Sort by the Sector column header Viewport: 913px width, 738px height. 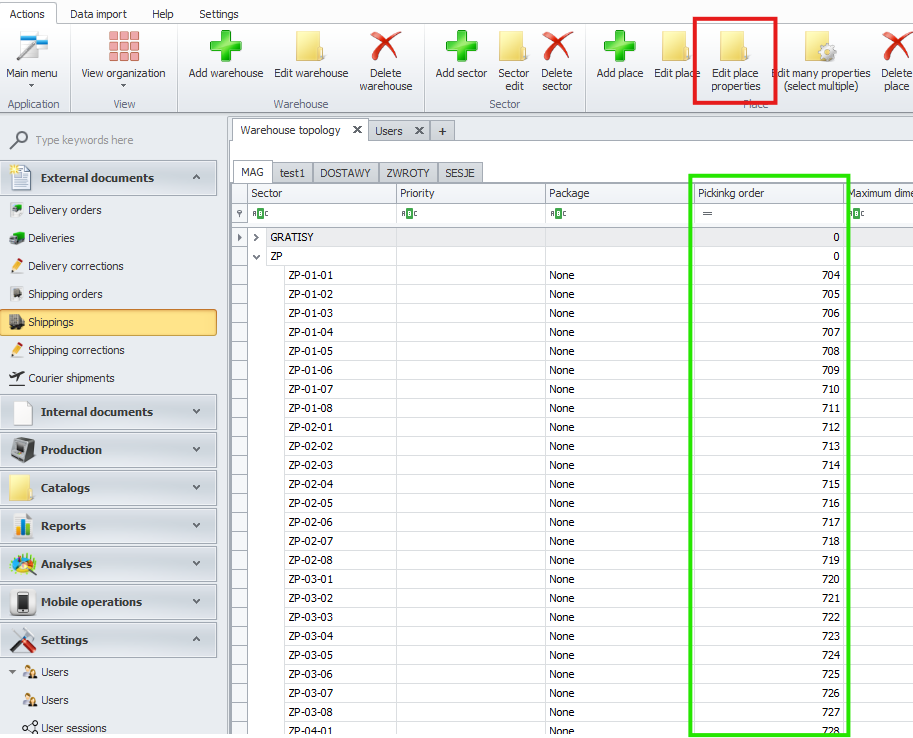[321, 193]
